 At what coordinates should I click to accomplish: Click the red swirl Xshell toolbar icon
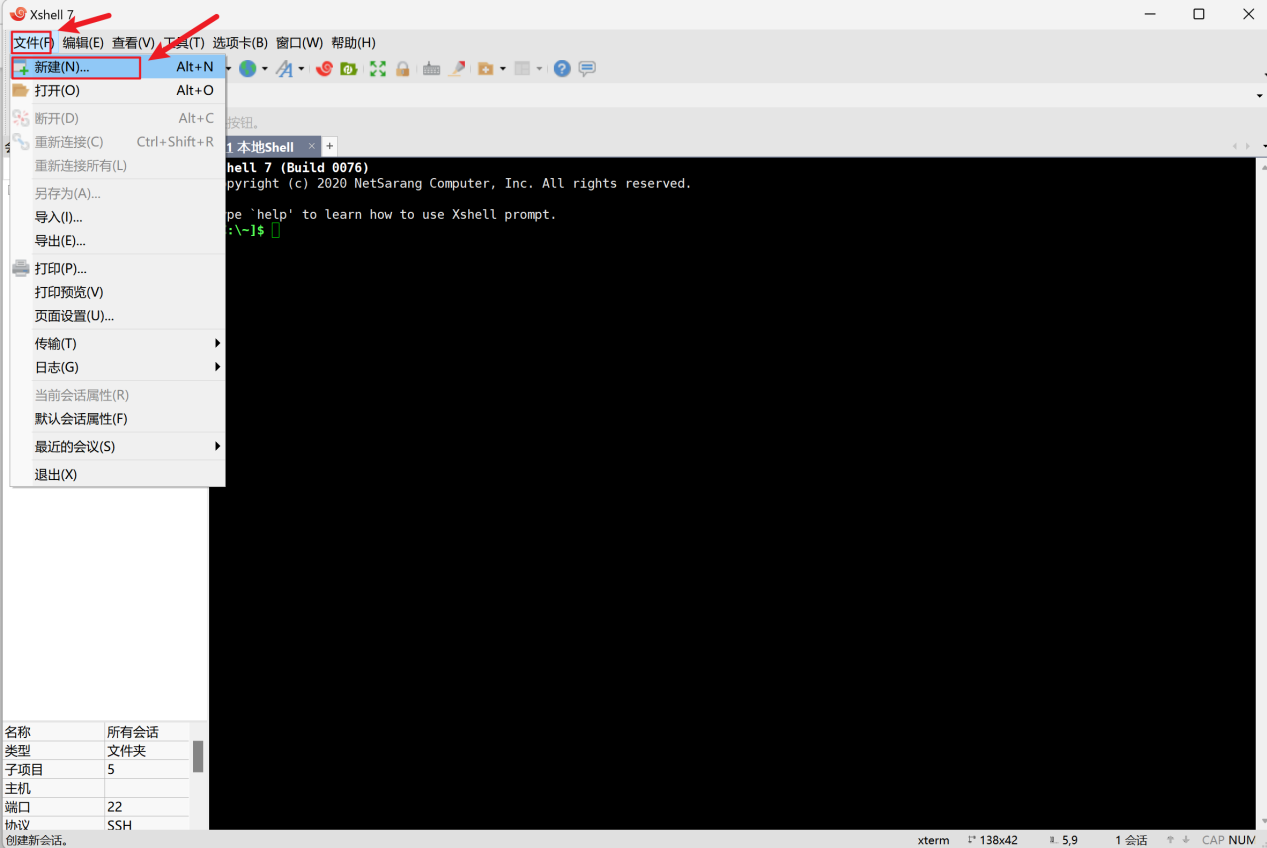point(324,68)
